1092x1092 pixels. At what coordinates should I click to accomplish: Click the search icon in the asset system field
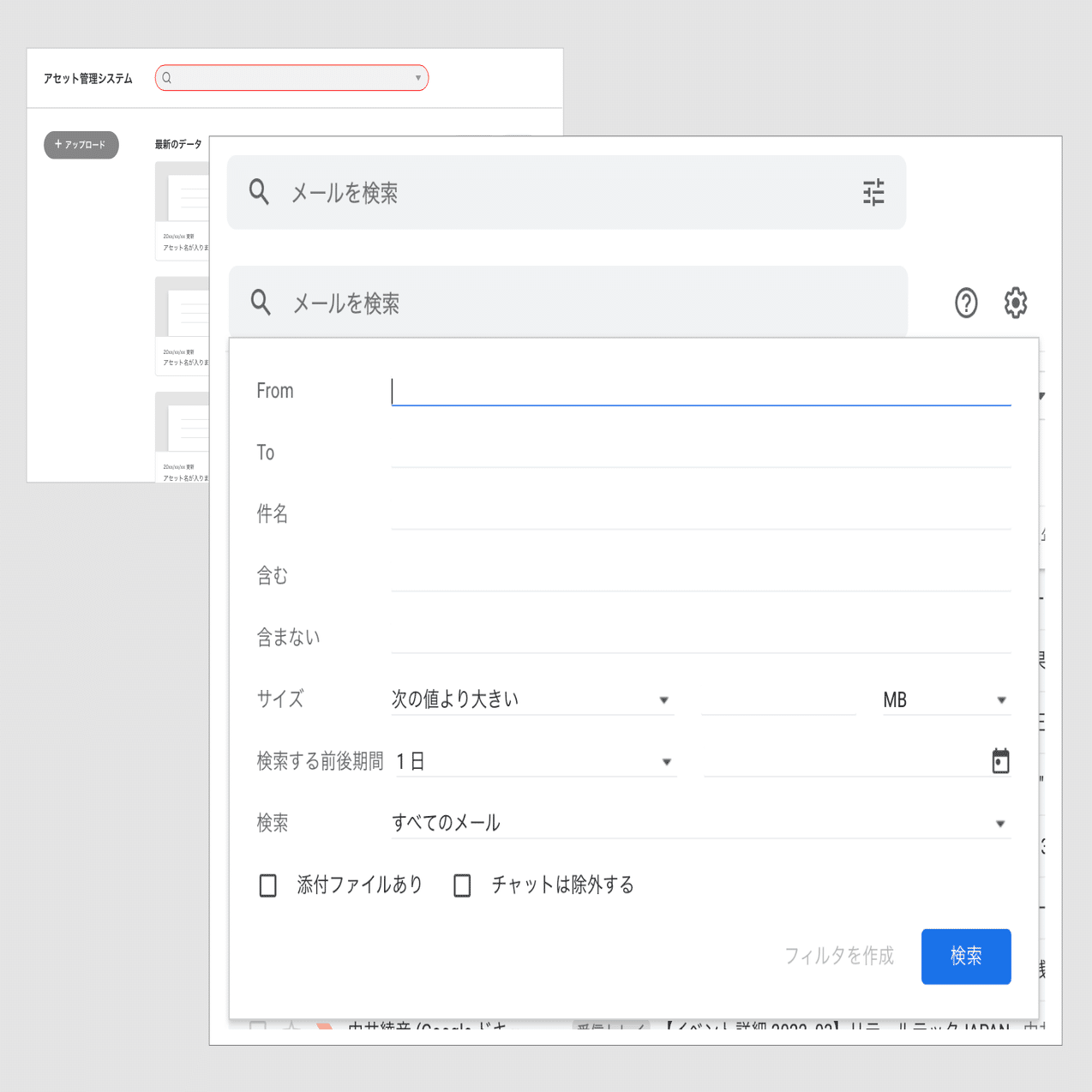click(x=166, y=78)
